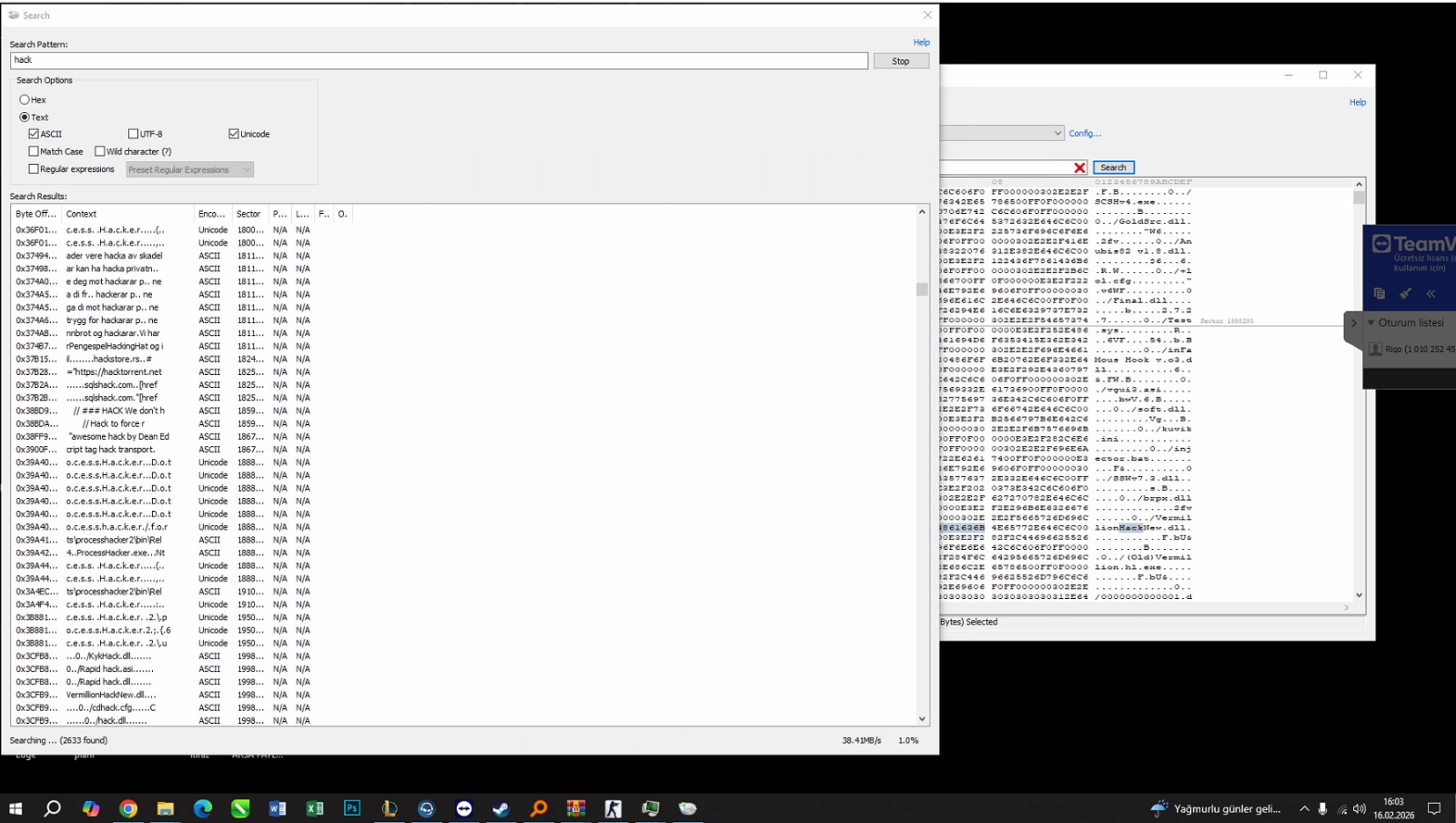Screen dimensions: 1456x823
Task: Expand the combo box beside Config
Action: 1057,133
